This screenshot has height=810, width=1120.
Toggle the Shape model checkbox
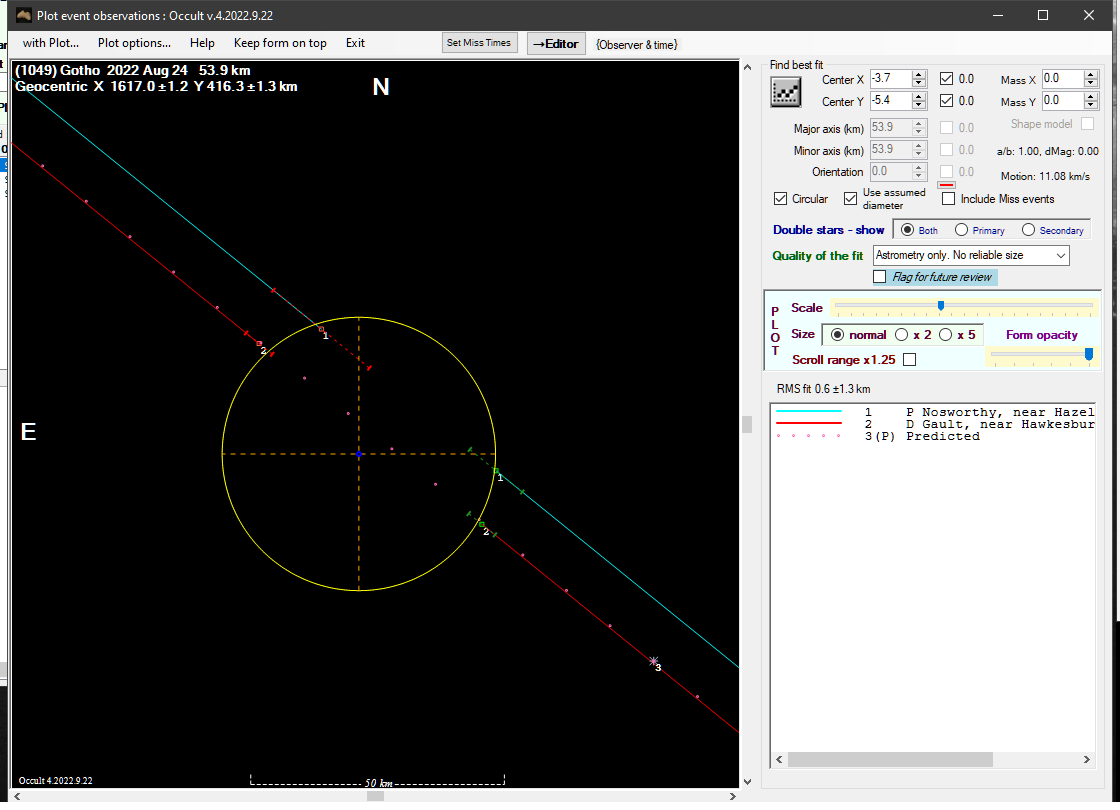click(x=1088, y=124)
